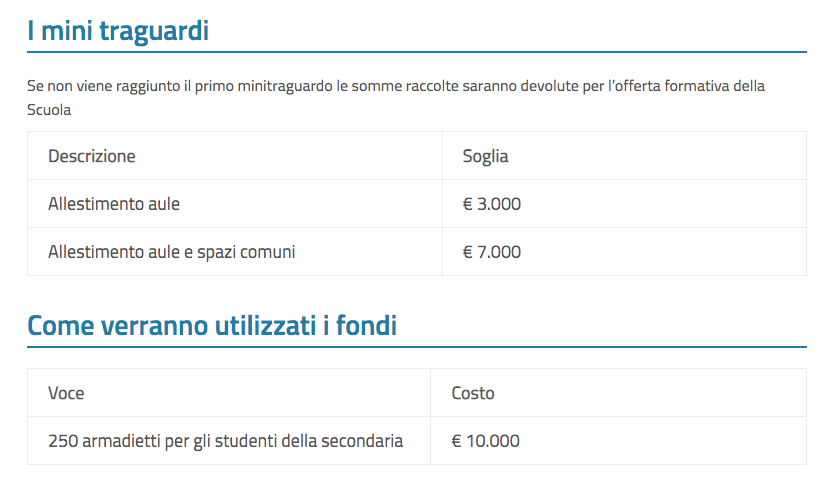Click the € 3.000 threshold cell
Image resolution: width=838 pixels, height=477 pixels.
(x=492, y=204)
